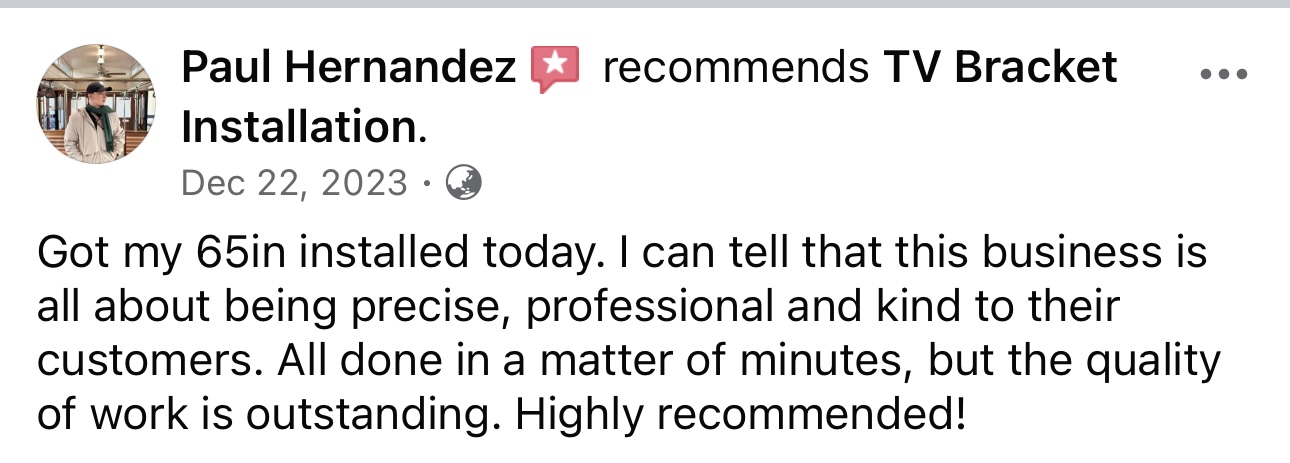Open the Dec 22, 2023 timestamp

click(295, 183)
